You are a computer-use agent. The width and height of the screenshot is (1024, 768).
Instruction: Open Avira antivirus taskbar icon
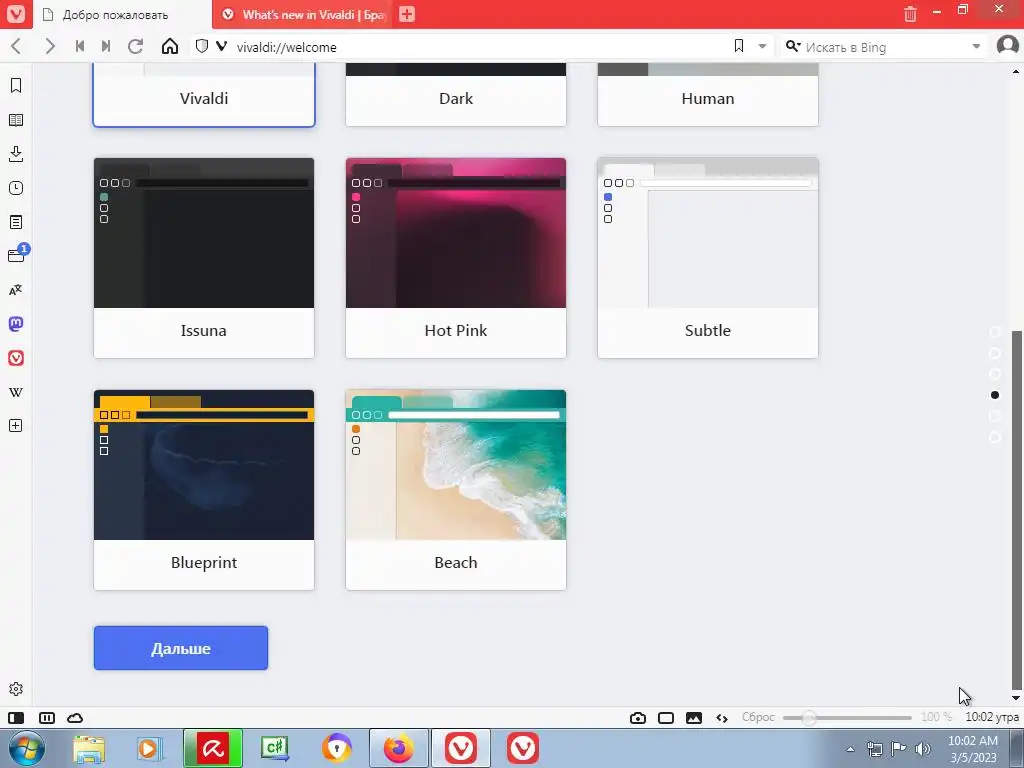point(213,748)
